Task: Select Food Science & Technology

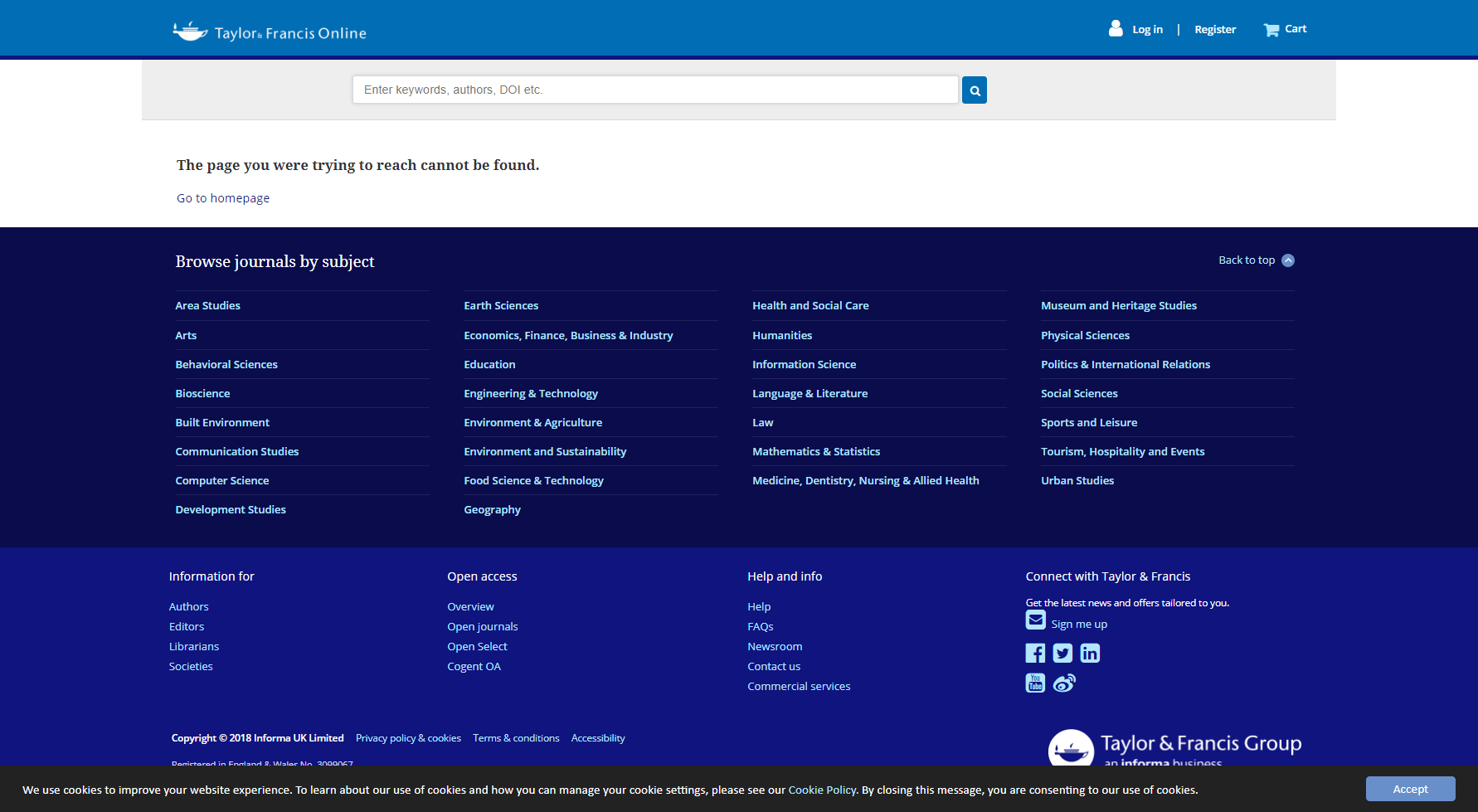Action: pos(533,481)
